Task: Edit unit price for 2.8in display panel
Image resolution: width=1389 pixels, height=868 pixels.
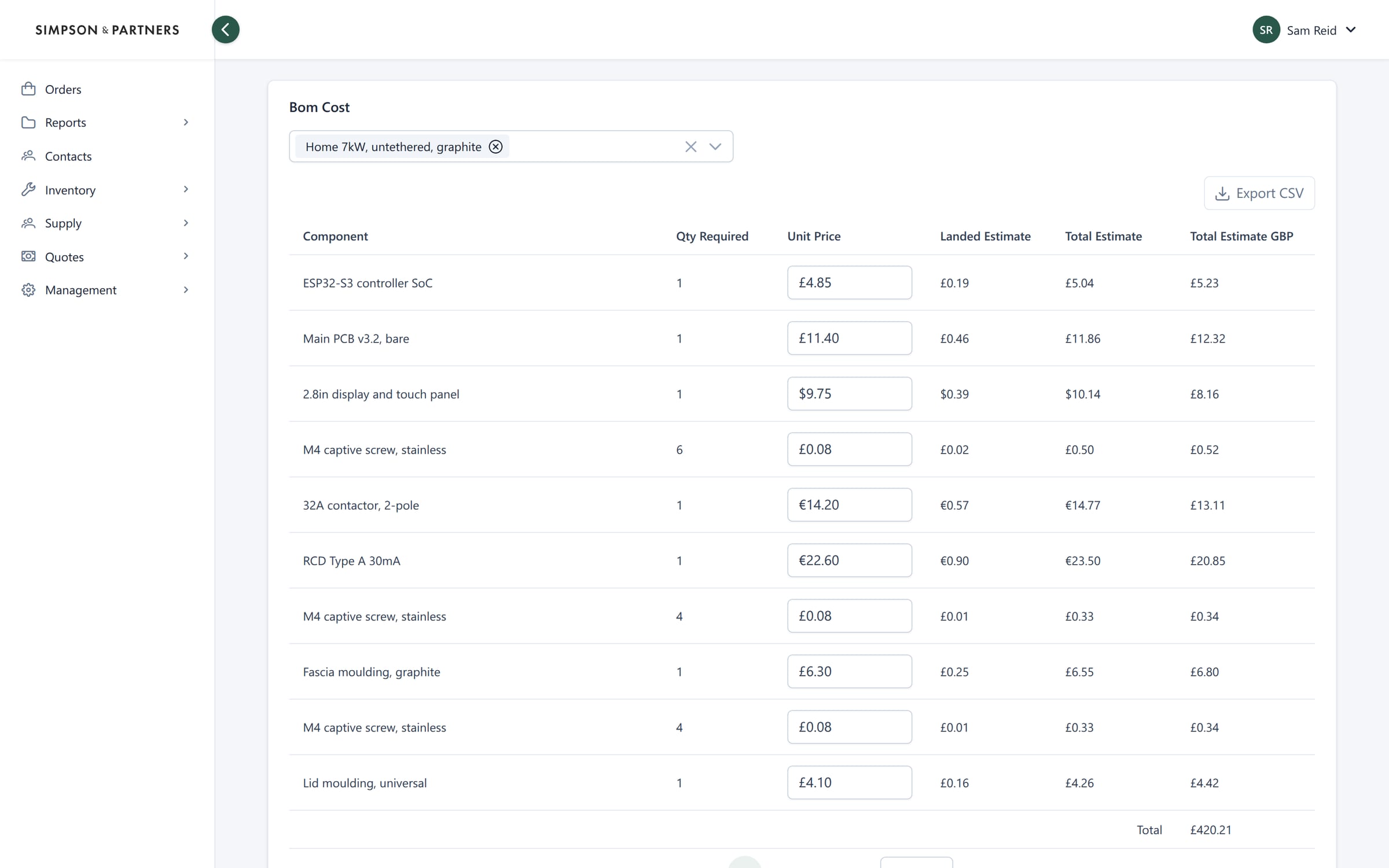Action: point(850,393)
